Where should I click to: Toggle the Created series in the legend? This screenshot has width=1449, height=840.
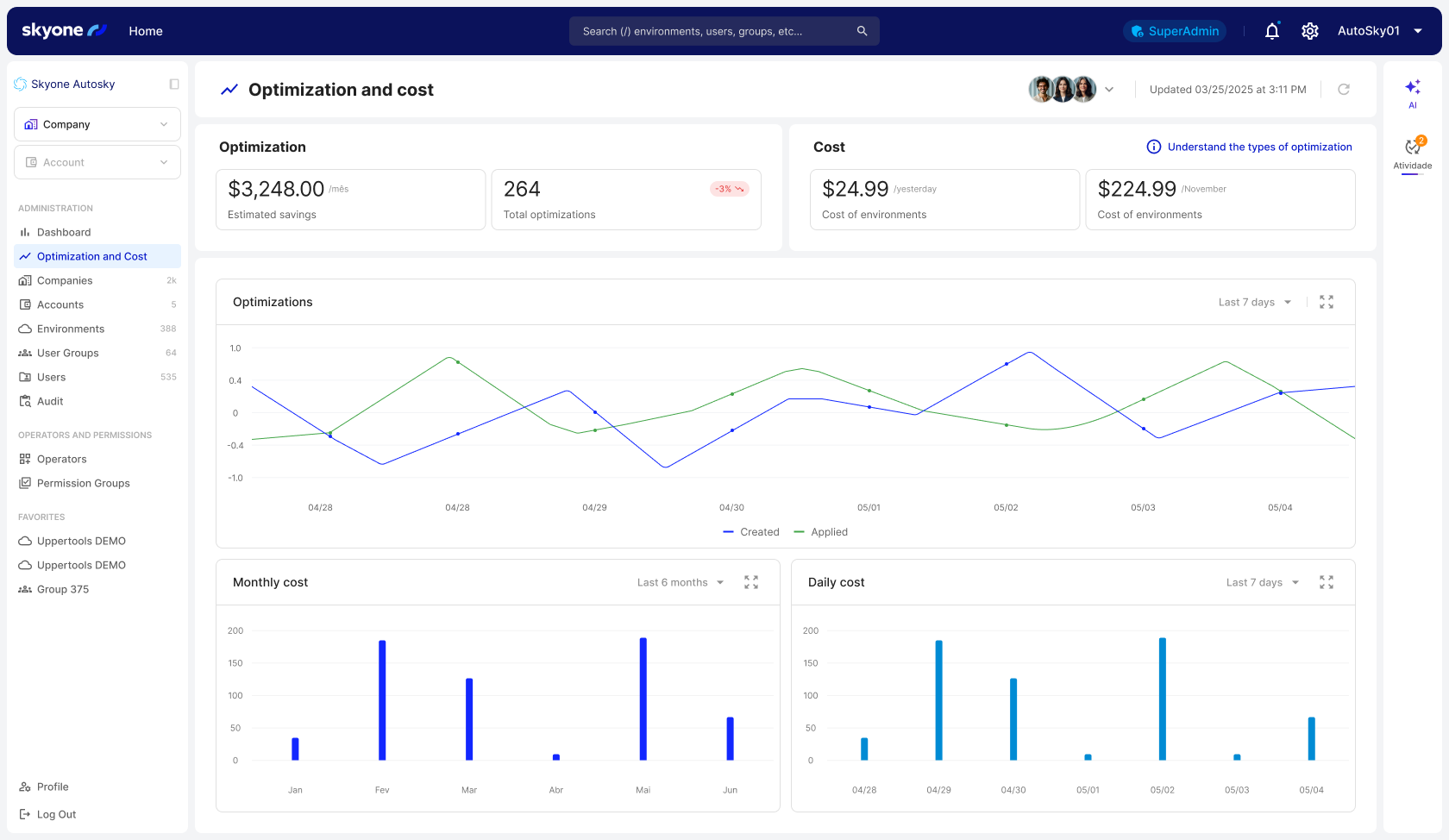(750, 531)
